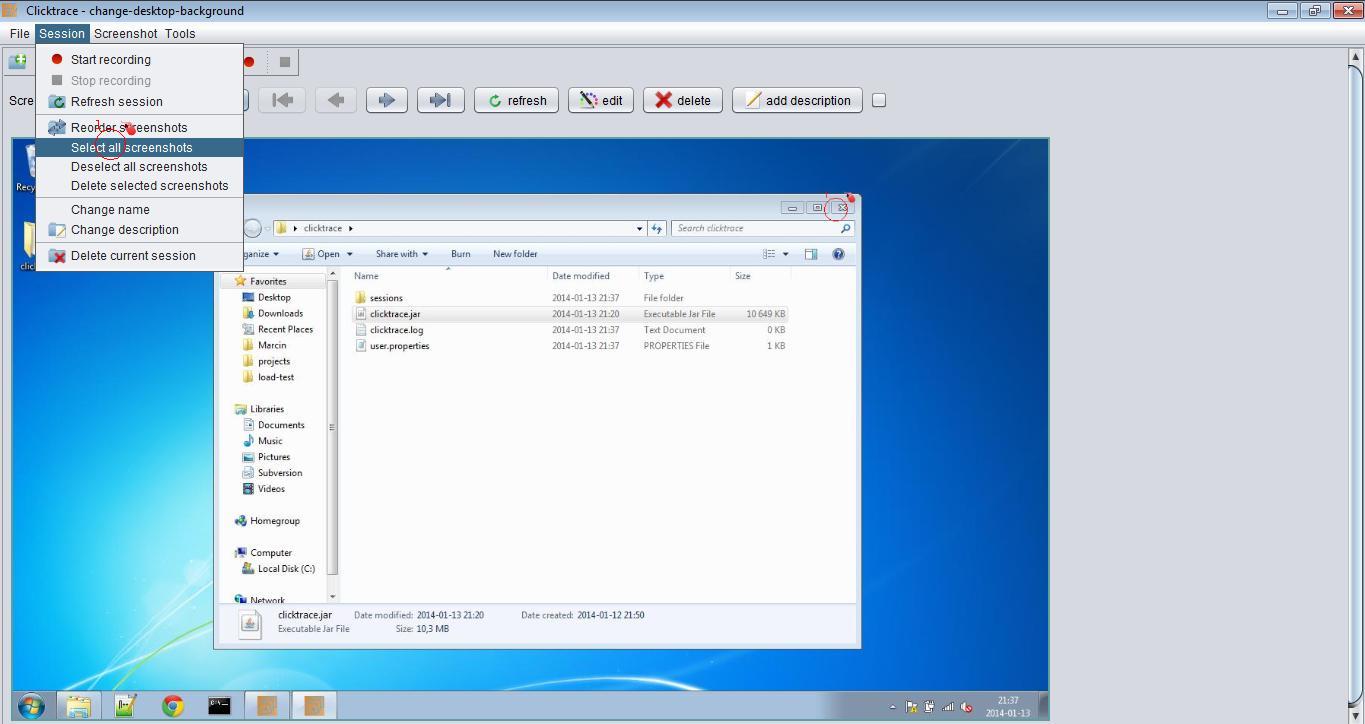Choose Change name in Session menu
Viewport: 1365px width, 724px height.
tap(140, 209)
